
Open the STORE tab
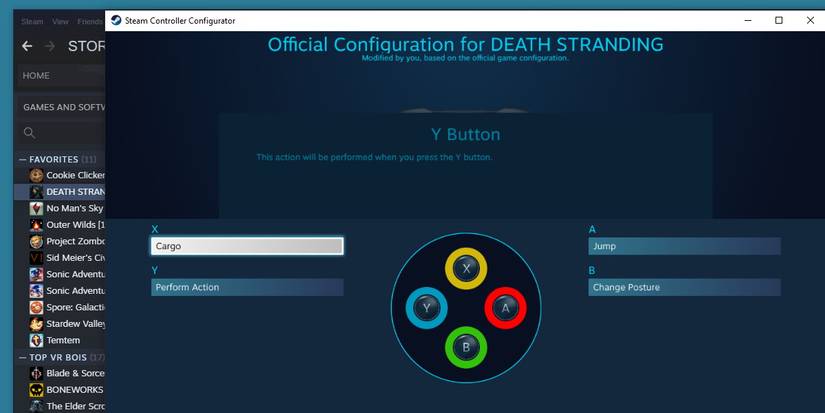[x=86, y=46]
